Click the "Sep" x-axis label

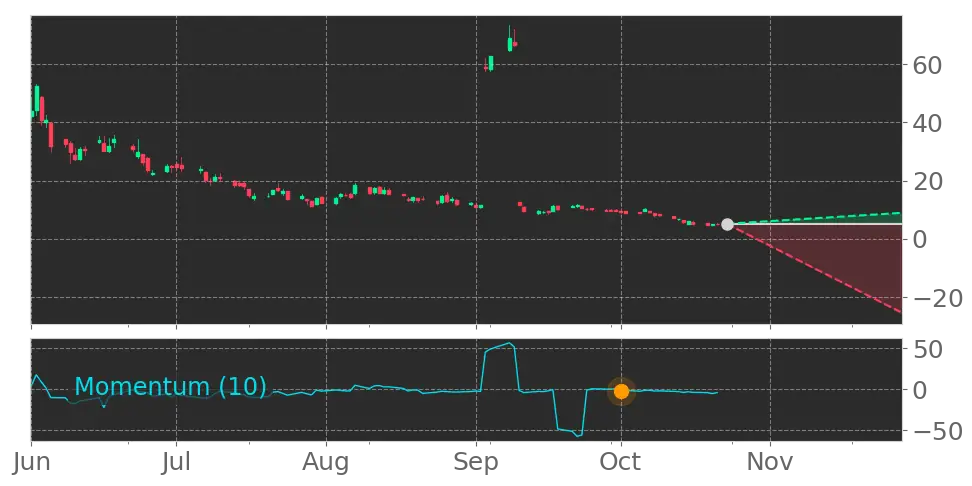click(x=476, y=463)
